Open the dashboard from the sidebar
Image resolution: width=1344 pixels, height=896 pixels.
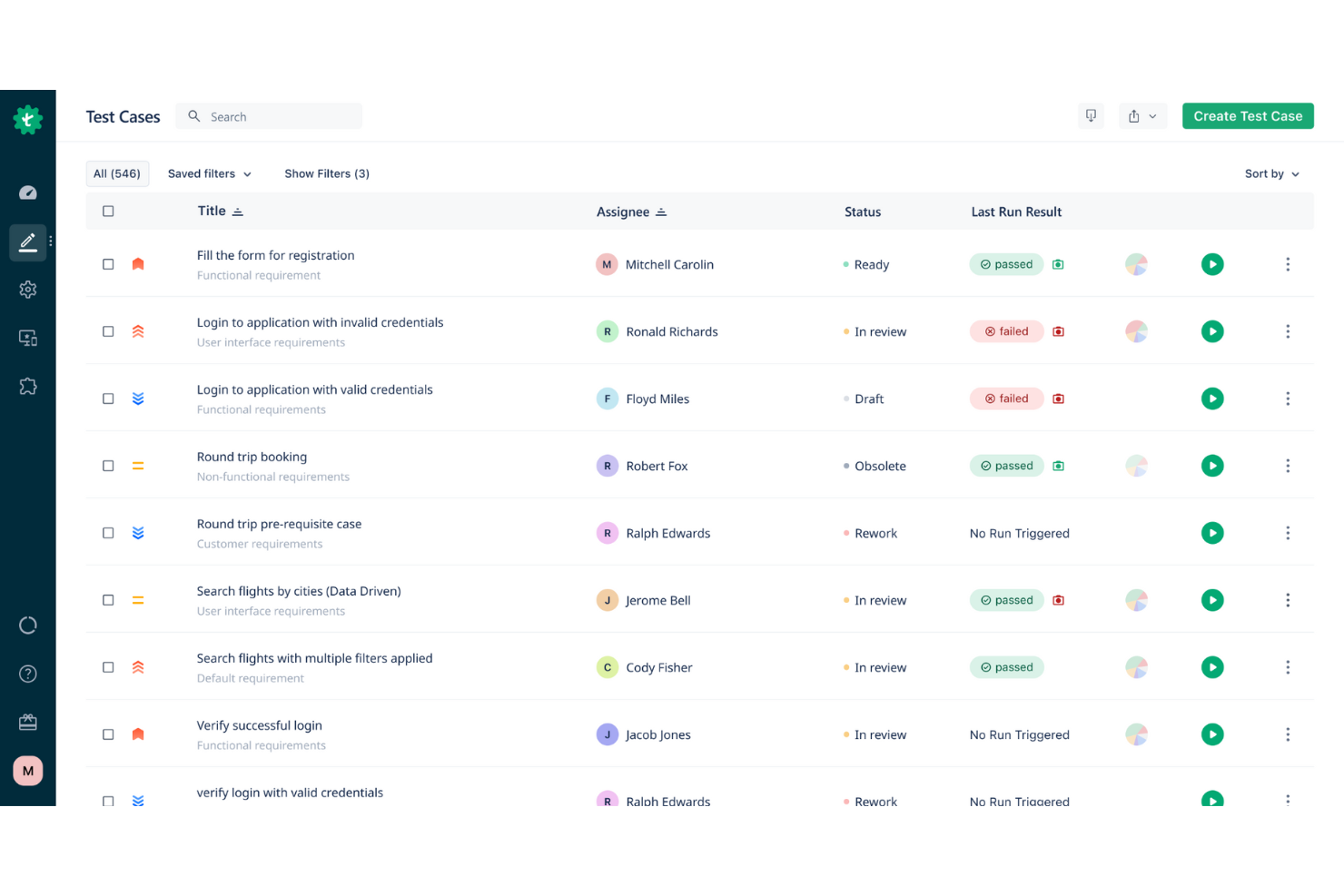(28, 192)
